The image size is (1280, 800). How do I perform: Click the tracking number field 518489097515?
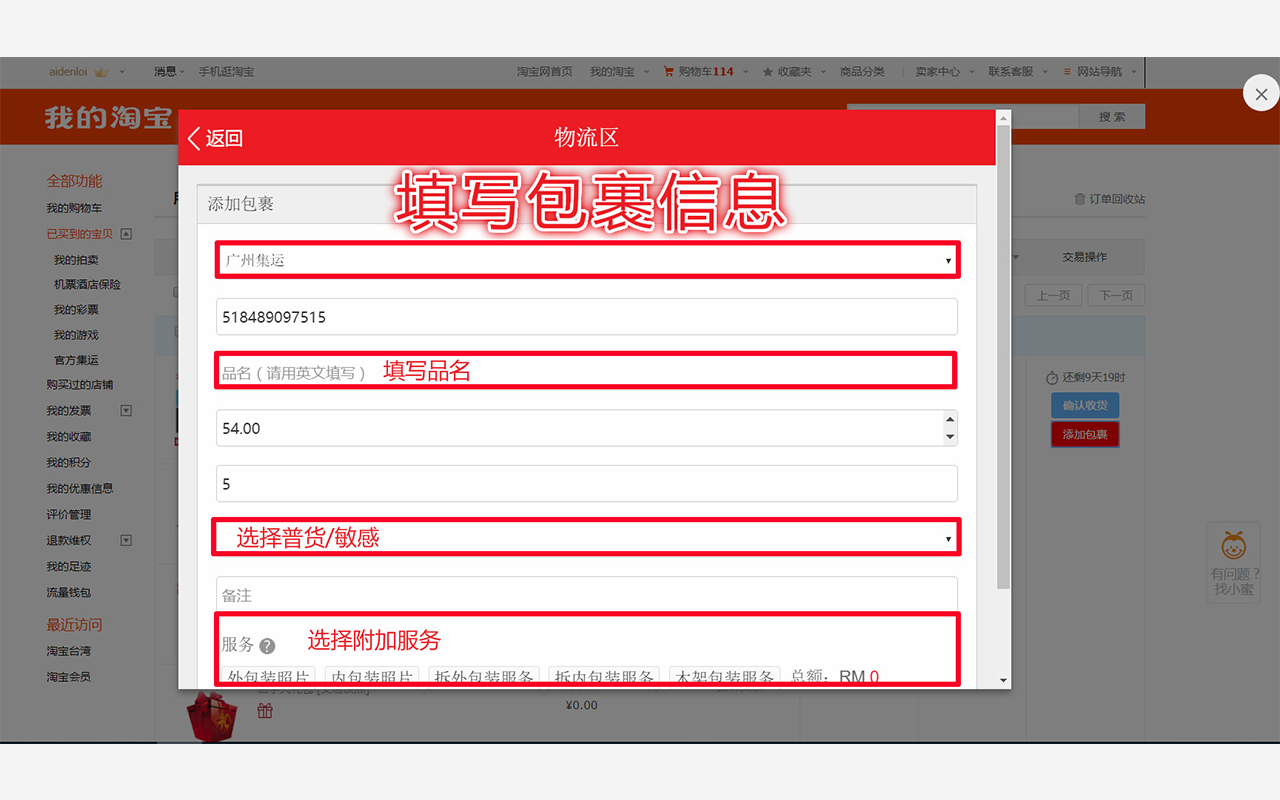coord(587,317)
